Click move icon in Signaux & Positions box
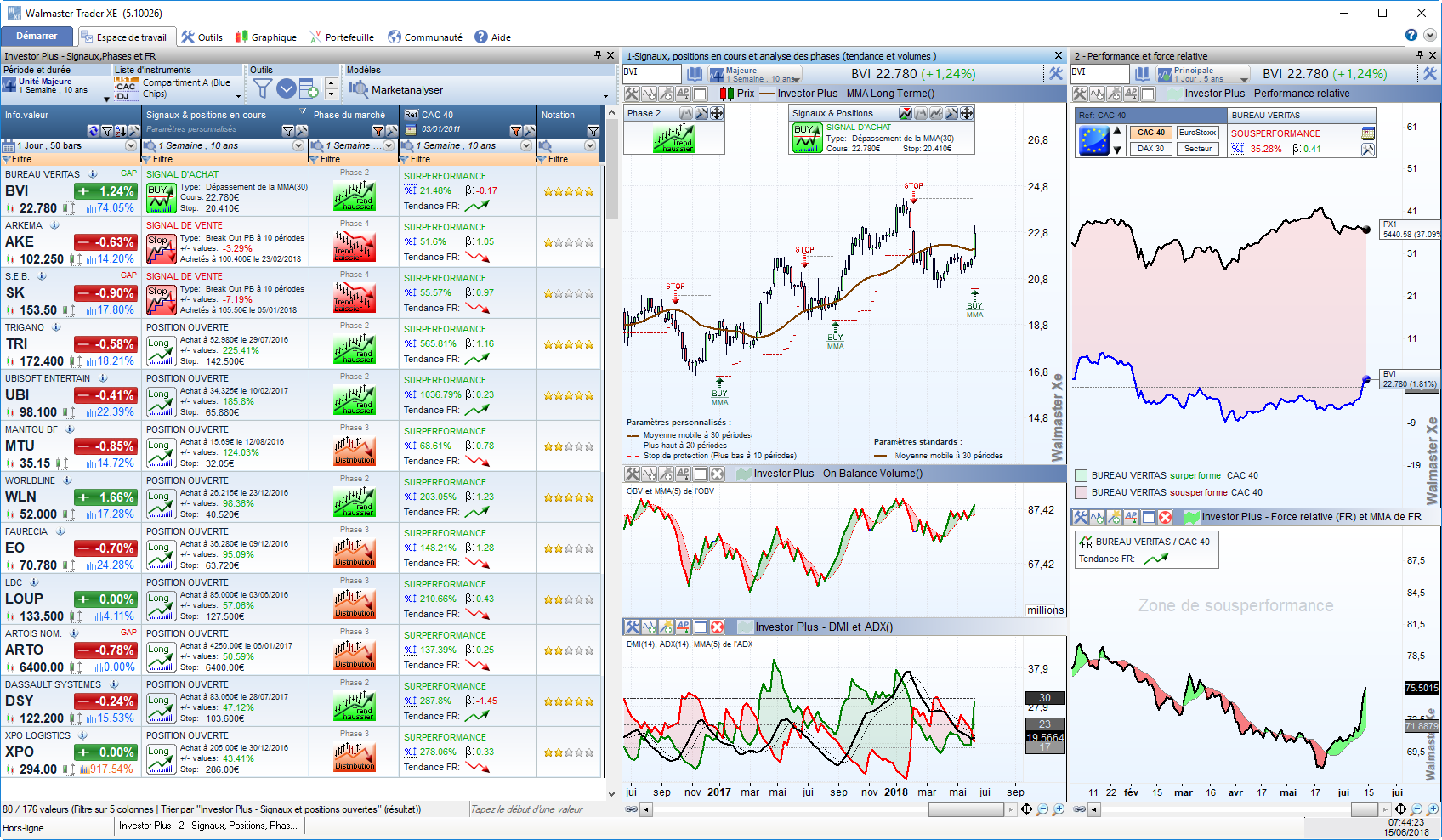 pos(967,113)
